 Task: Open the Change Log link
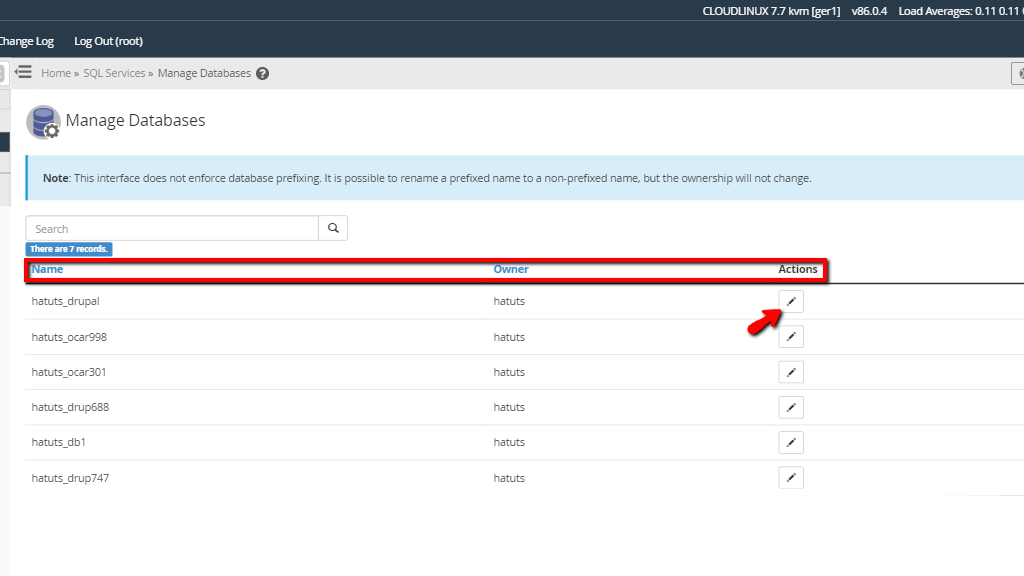[x=26, y=41]
